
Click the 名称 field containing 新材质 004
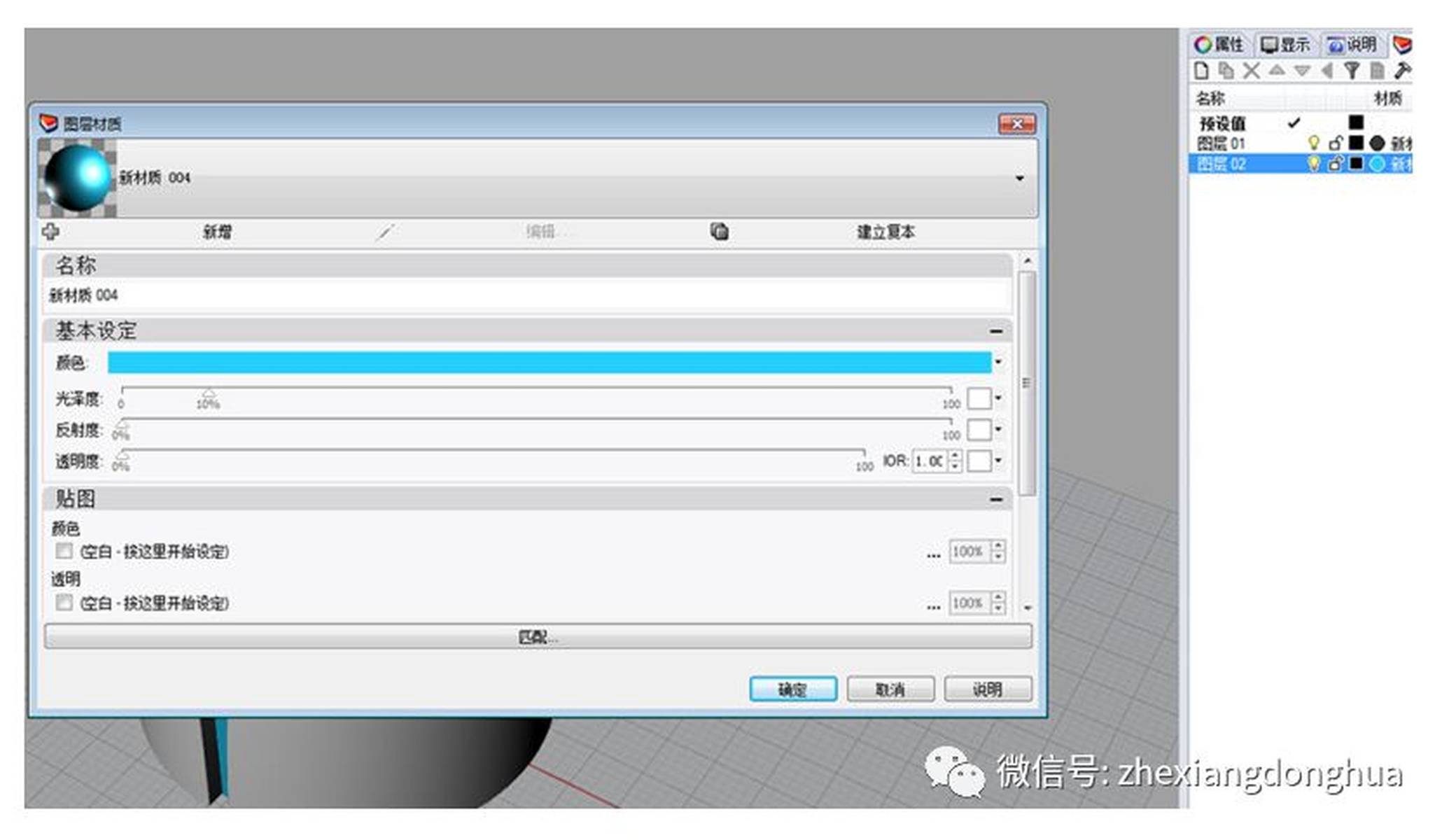click(527, 295)
